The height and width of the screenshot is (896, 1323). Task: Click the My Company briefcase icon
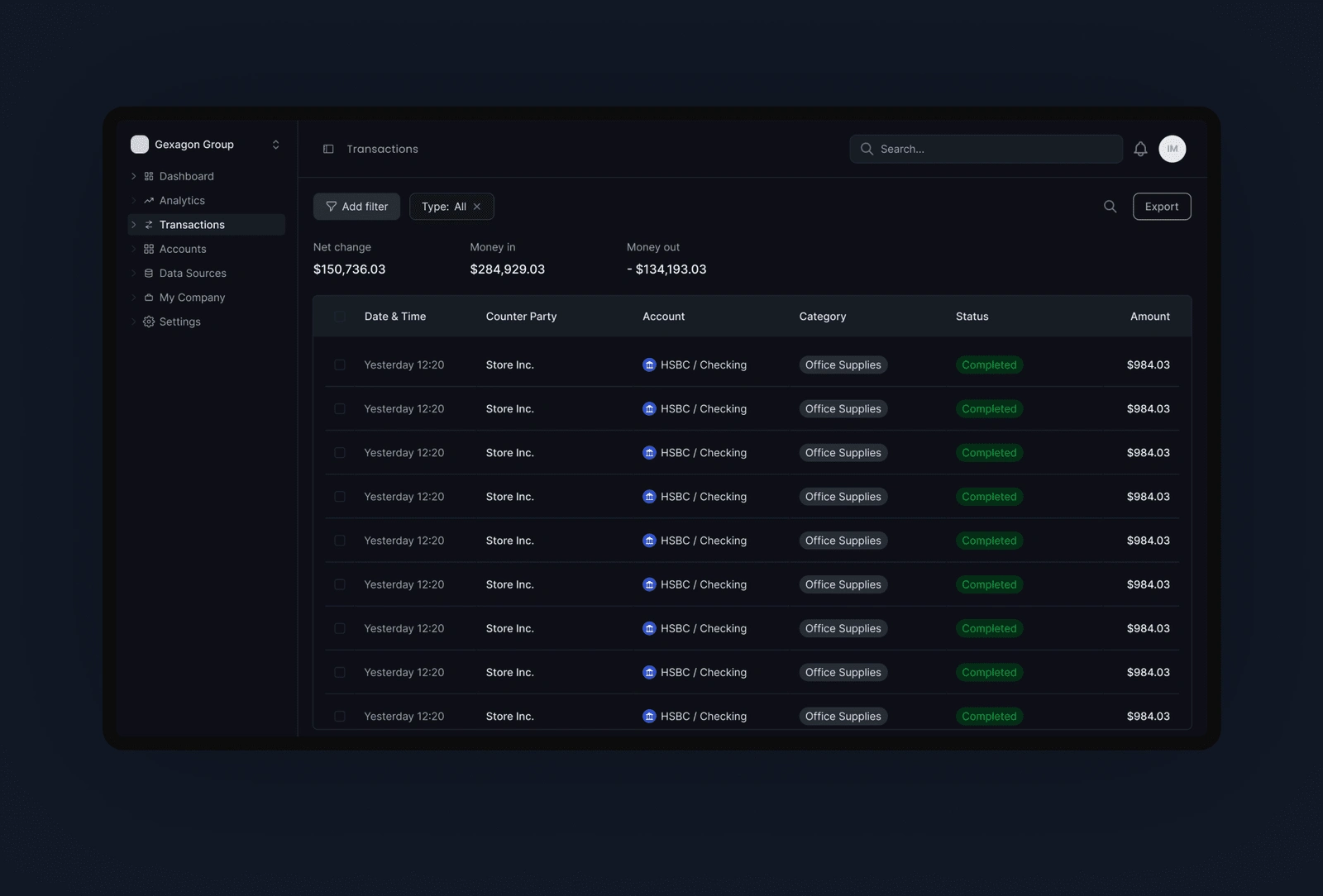click(149, 298)
